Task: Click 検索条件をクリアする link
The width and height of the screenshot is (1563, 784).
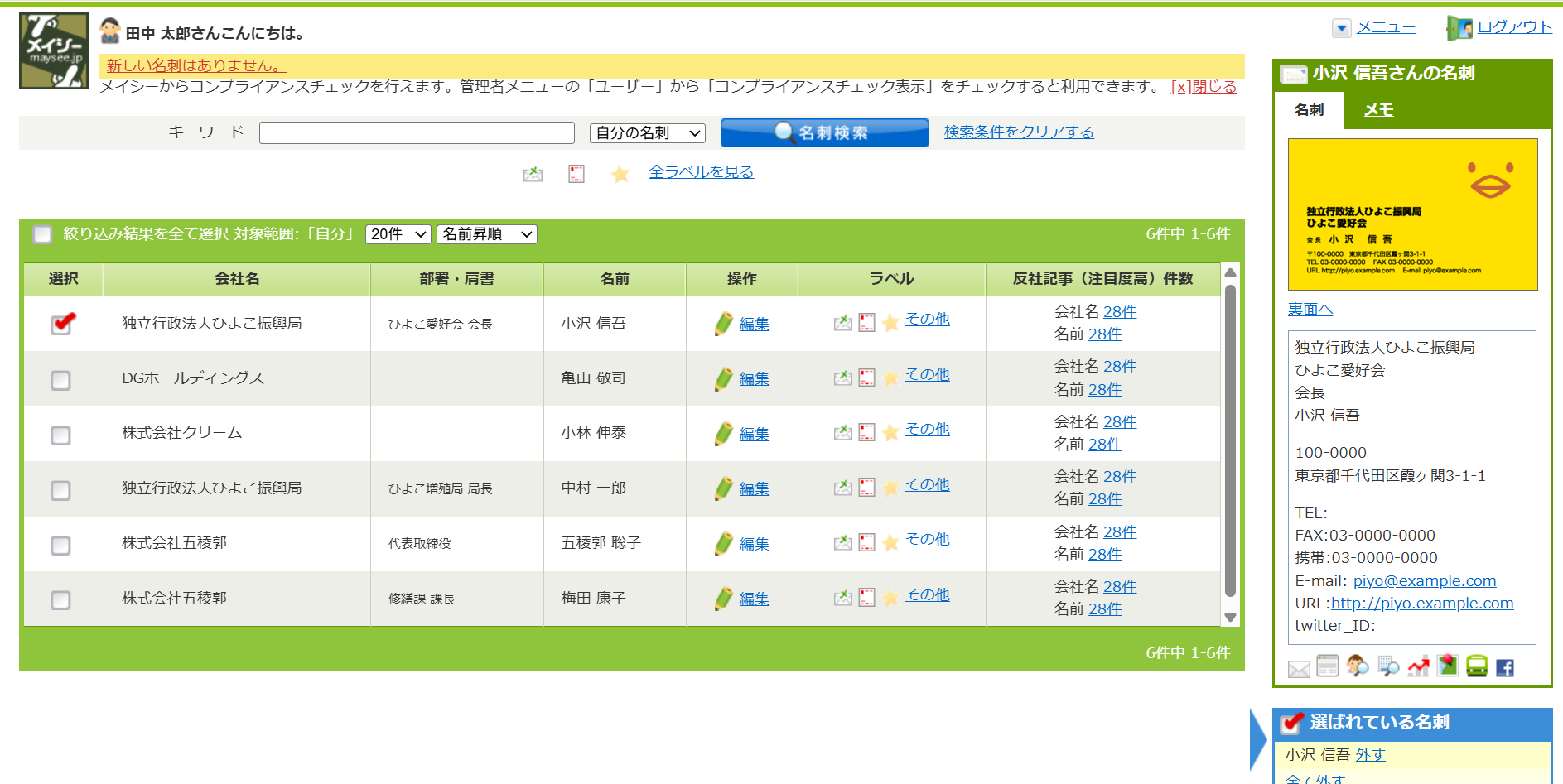Action: coord(1019,132)
